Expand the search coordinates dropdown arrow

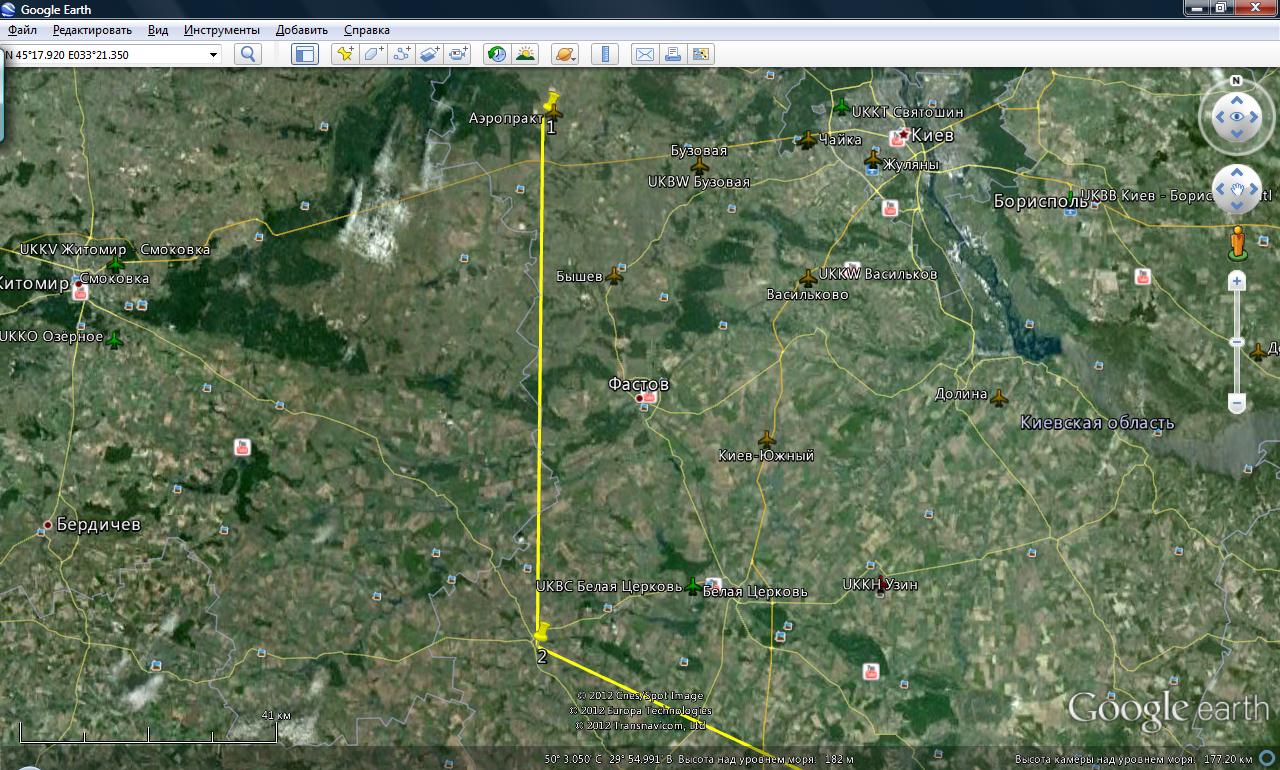click(213, 55)
